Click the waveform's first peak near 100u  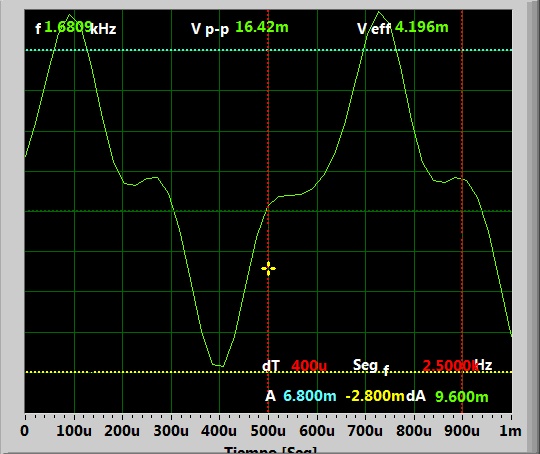coord(70,15)
